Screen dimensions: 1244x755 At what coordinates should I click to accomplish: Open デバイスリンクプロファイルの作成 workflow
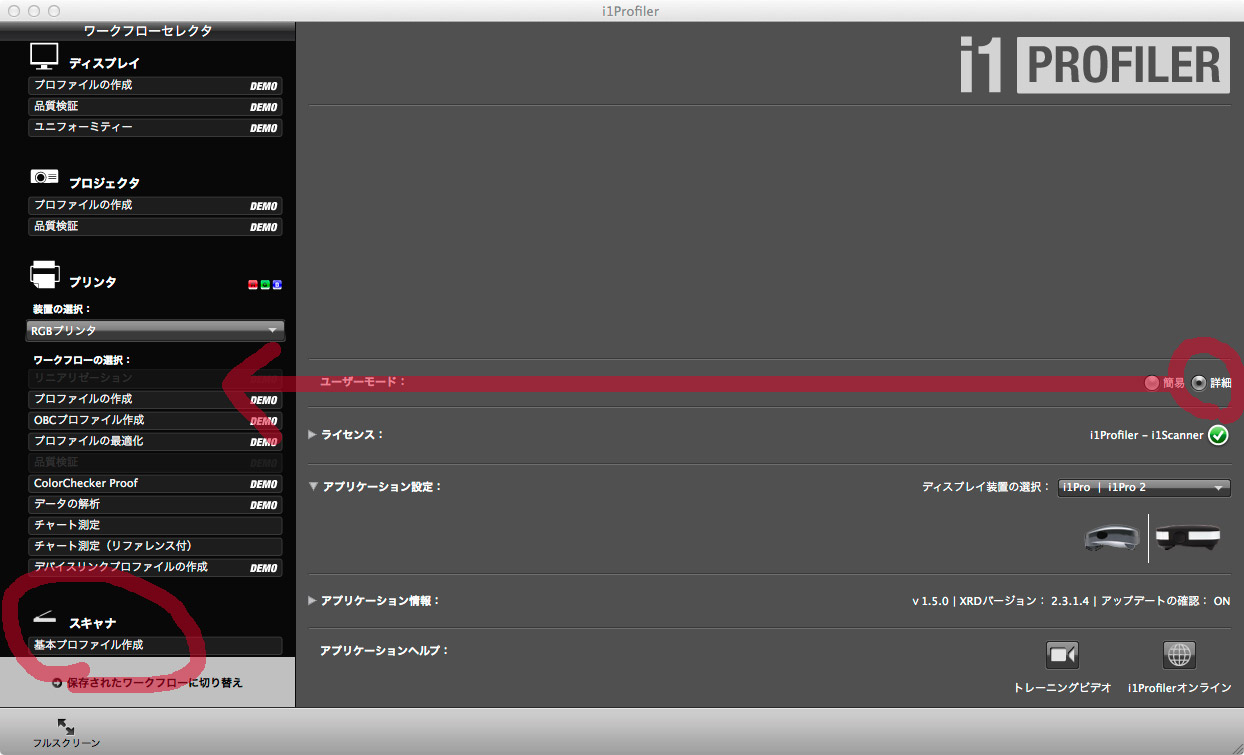point(155,568)
